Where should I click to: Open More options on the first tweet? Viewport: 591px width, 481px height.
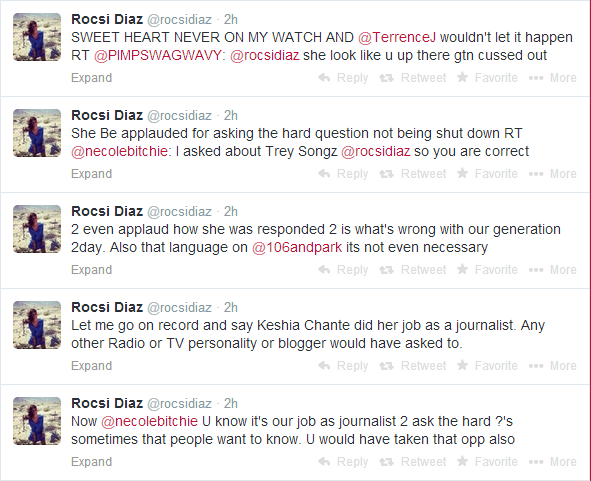pos(553,78)
